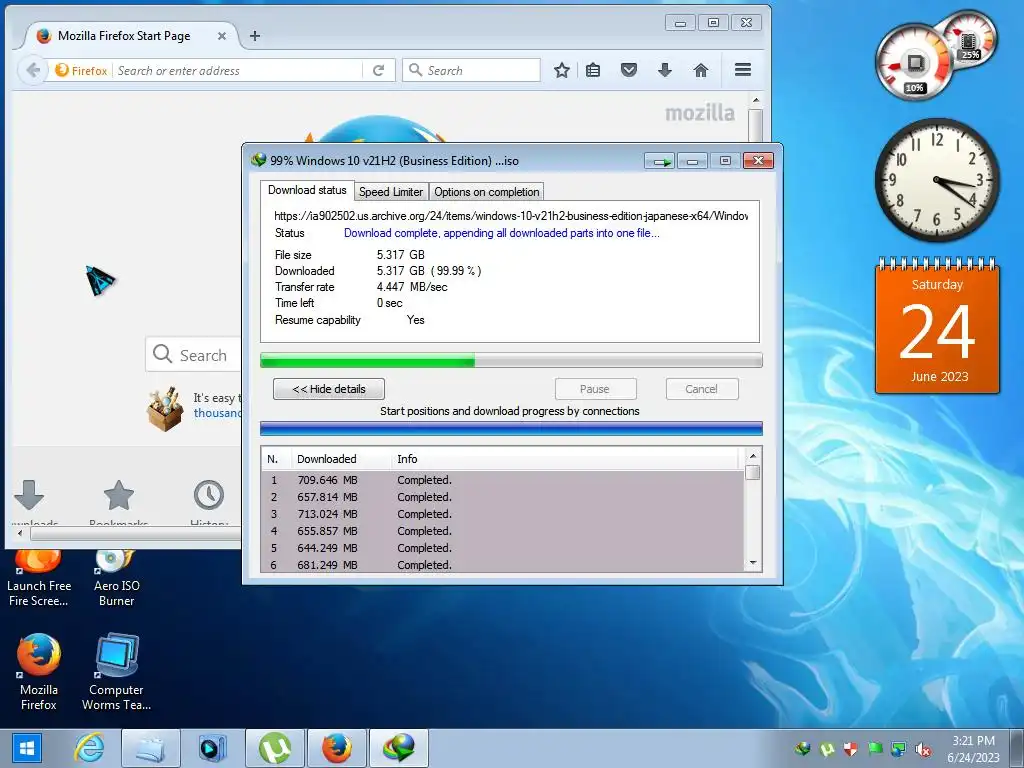Screen dimensions: 1024x768
Task: Click Firefox horizontal scrollbar left arrow
Action: pyautogui.click(x=20, y=534)
